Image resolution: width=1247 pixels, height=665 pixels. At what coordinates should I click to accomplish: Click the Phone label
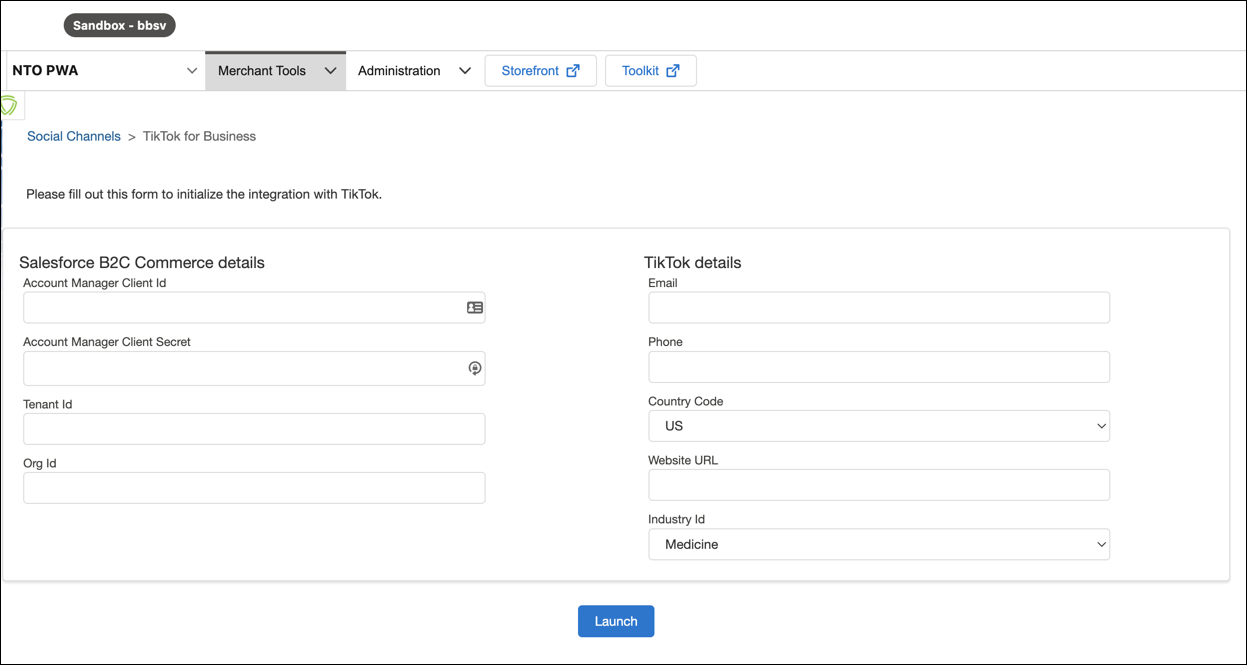point(666,342)
